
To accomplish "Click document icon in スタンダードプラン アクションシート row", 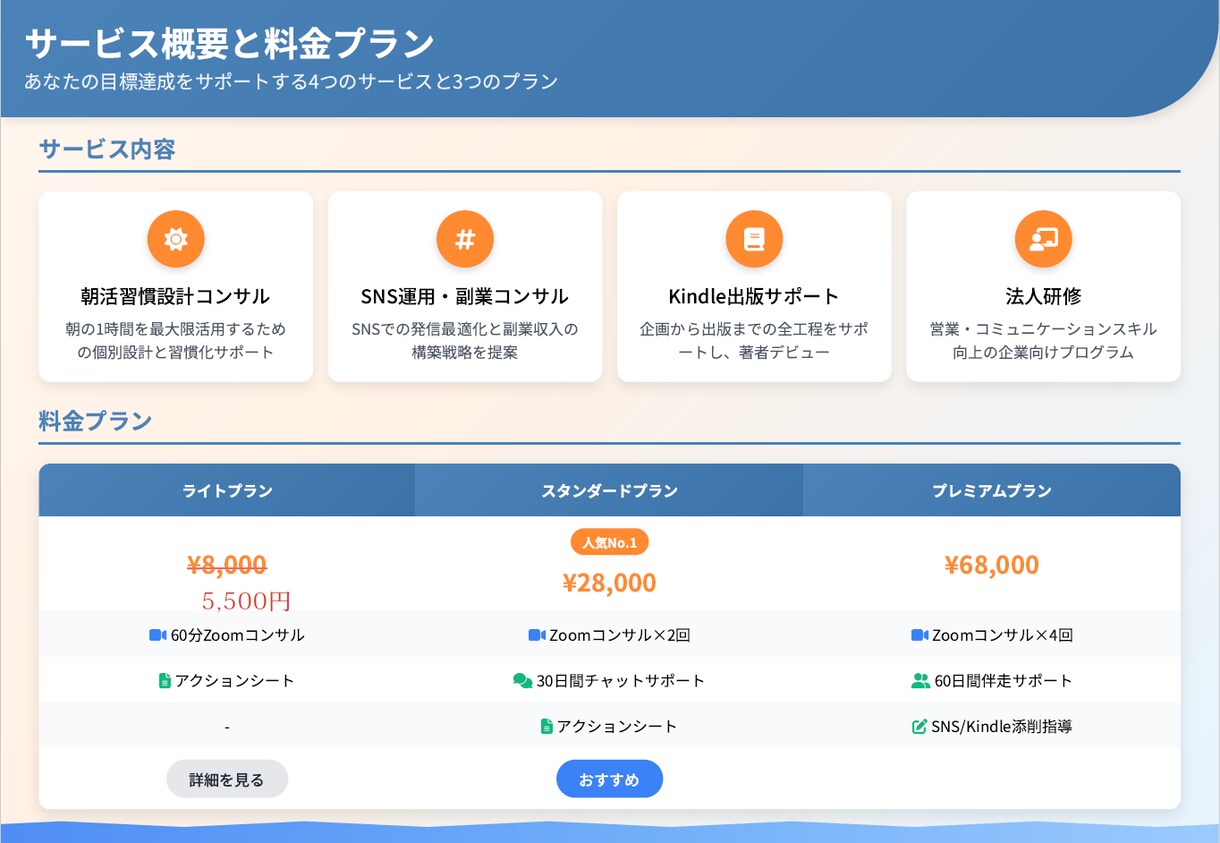I will (x=546, y=727).
